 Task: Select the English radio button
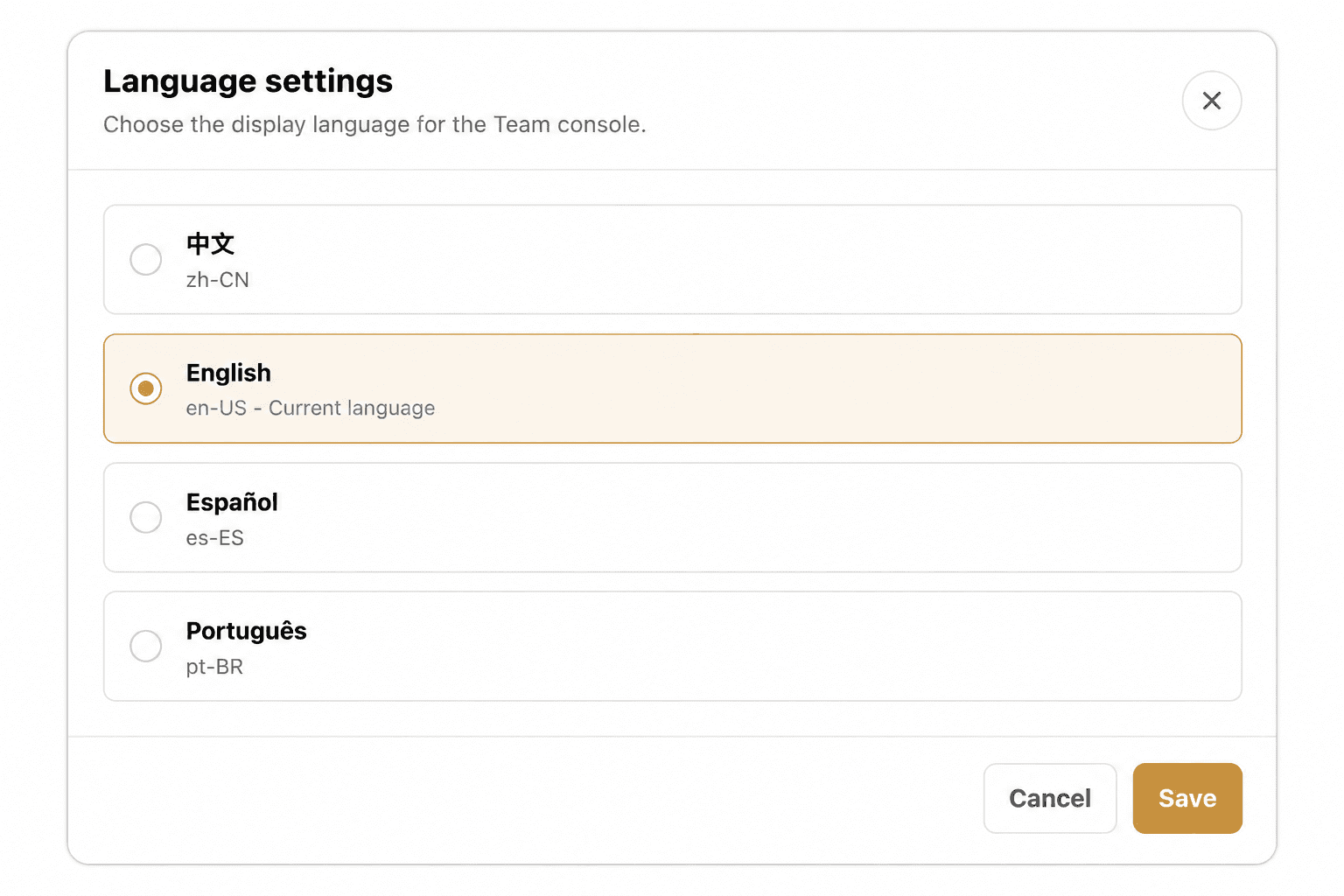tap(146, 388)
